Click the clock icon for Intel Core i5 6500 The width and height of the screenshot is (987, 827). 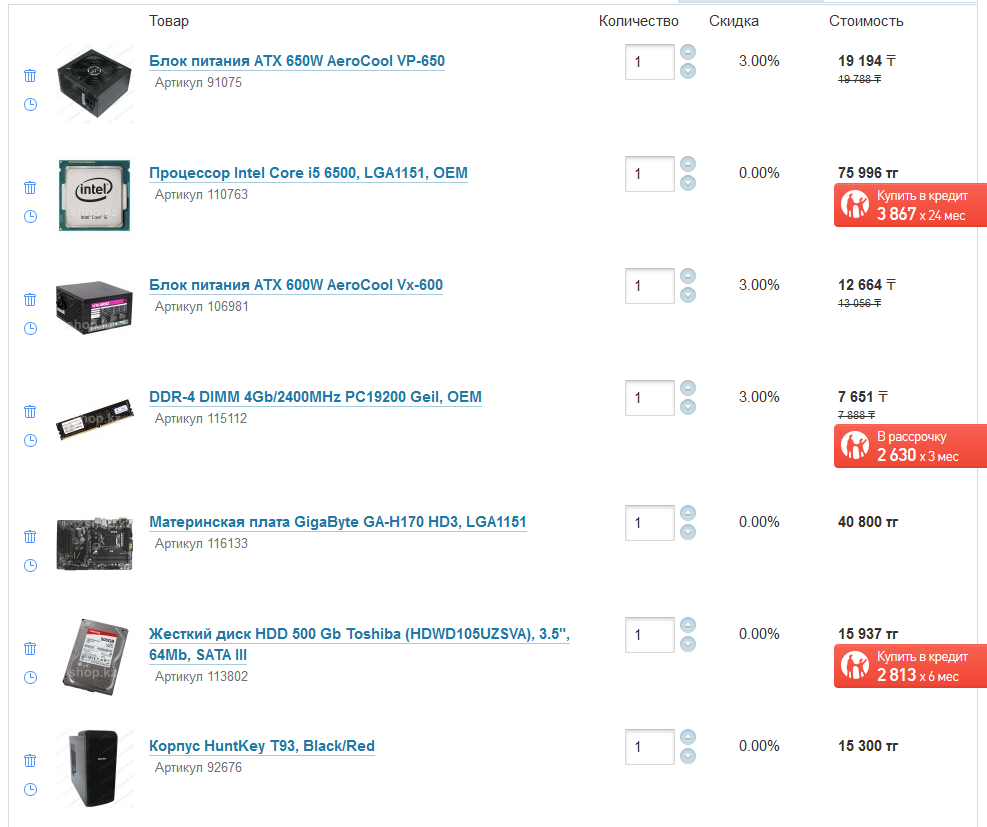30,216
